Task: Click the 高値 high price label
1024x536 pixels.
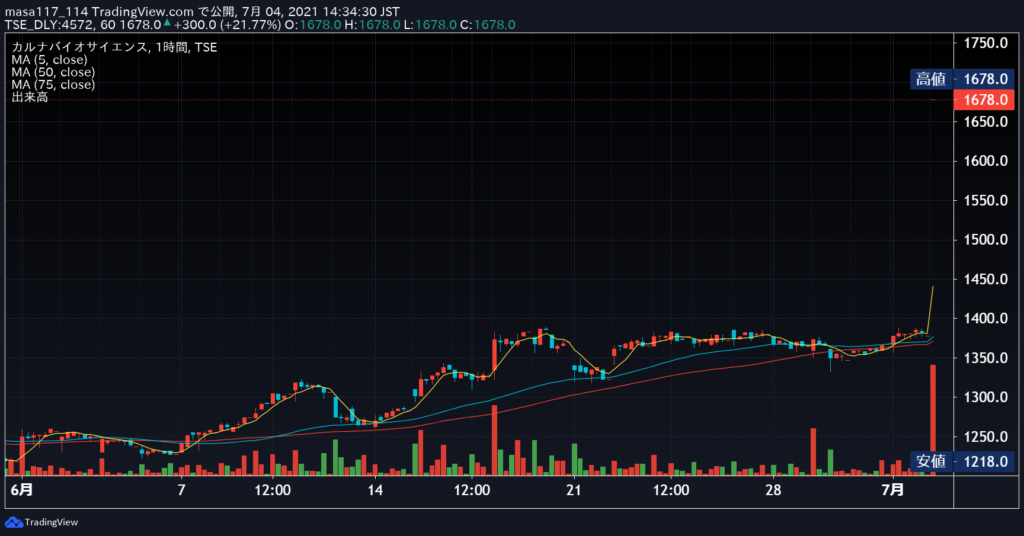Action: pyautogui.click(x=931, y=79)
